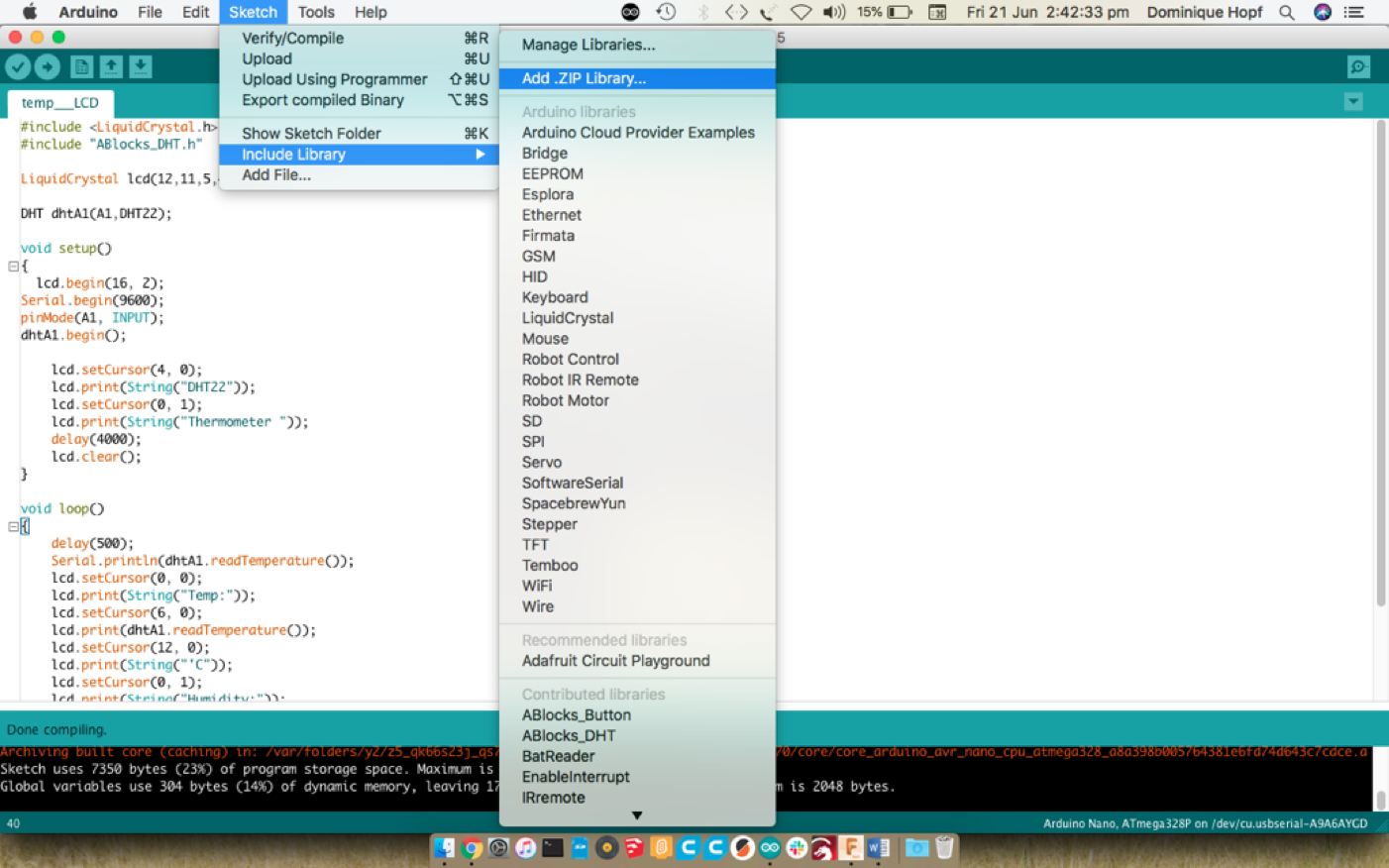This screenshot has width=1389, height=868.
Task: Click the Verify checkmark toolbar button
Action: pyautogui.click(x=18, y=66)
